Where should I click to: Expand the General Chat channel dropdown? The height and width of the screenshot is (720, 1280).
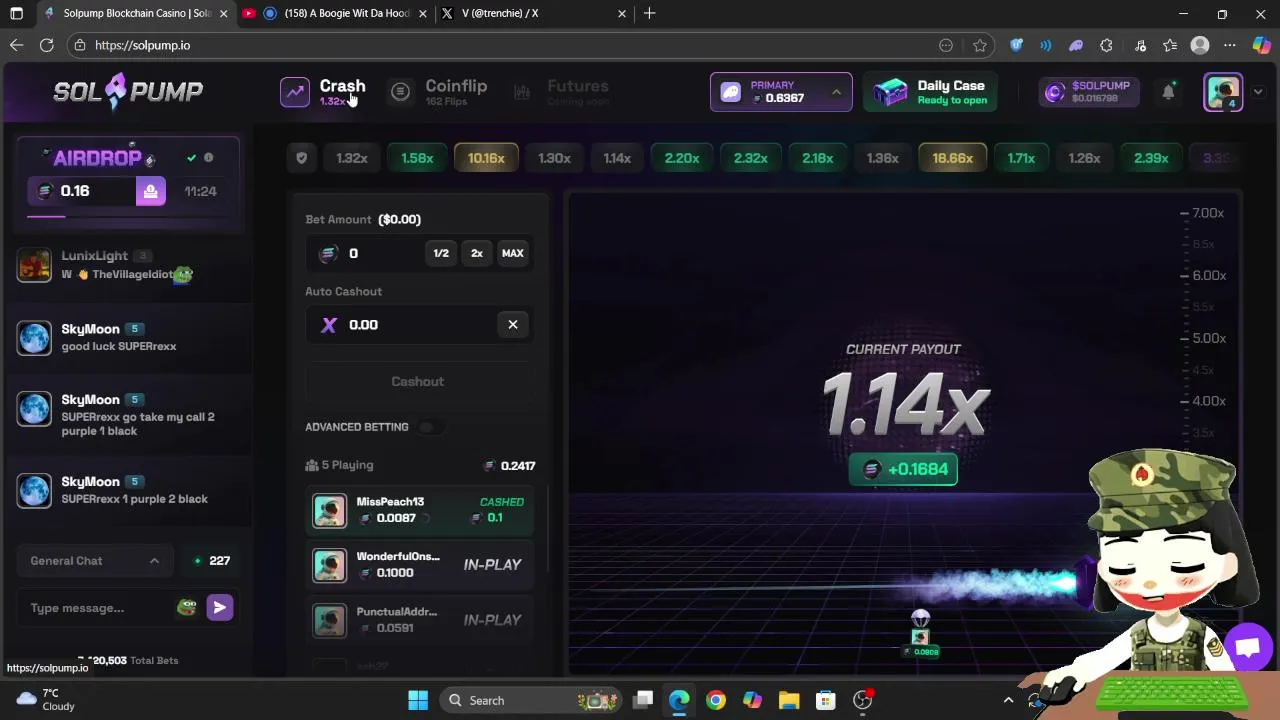[94, 561]
